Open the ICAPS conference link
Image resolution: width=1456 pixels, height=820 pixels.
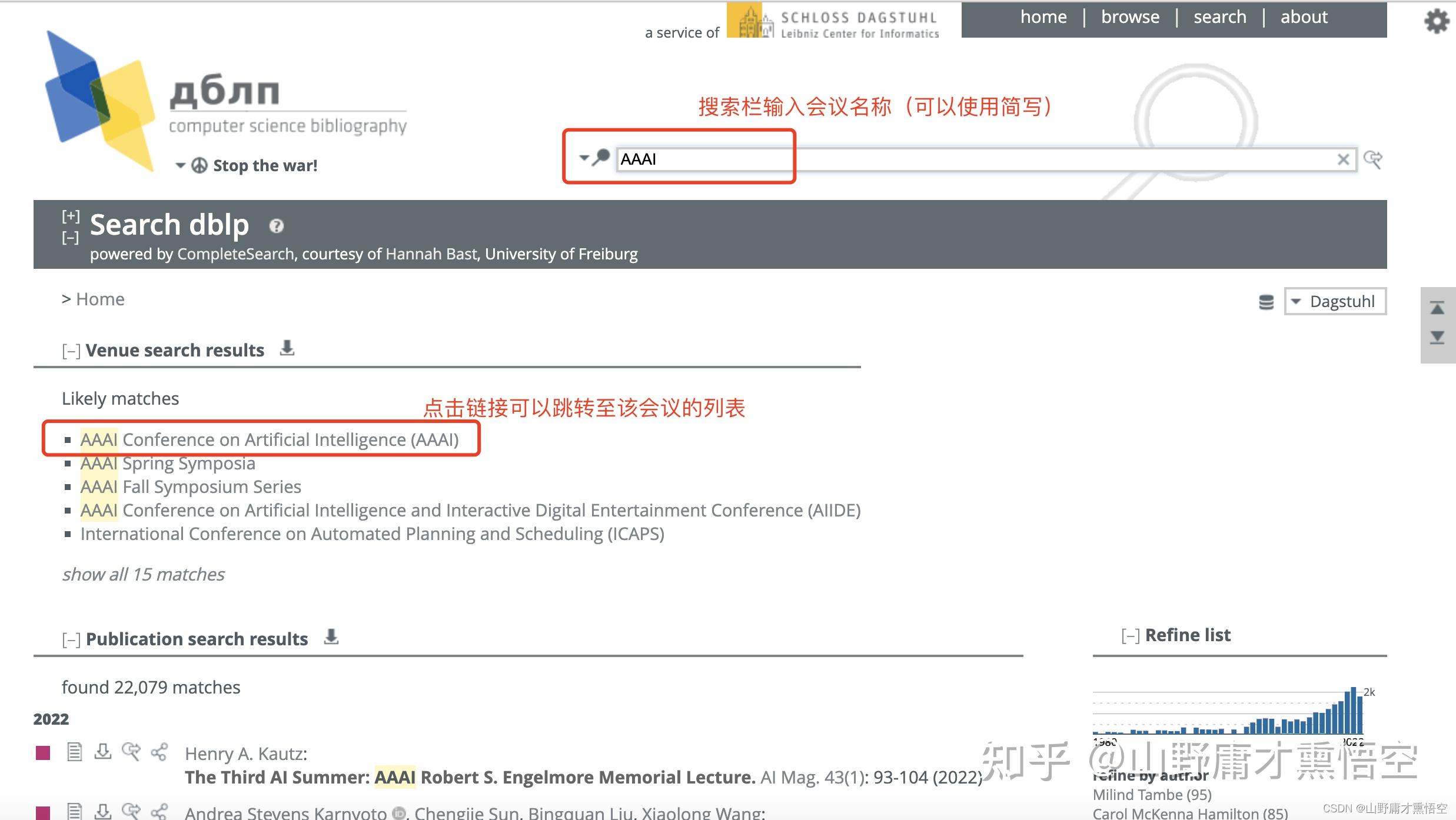[x=373, y=534]
